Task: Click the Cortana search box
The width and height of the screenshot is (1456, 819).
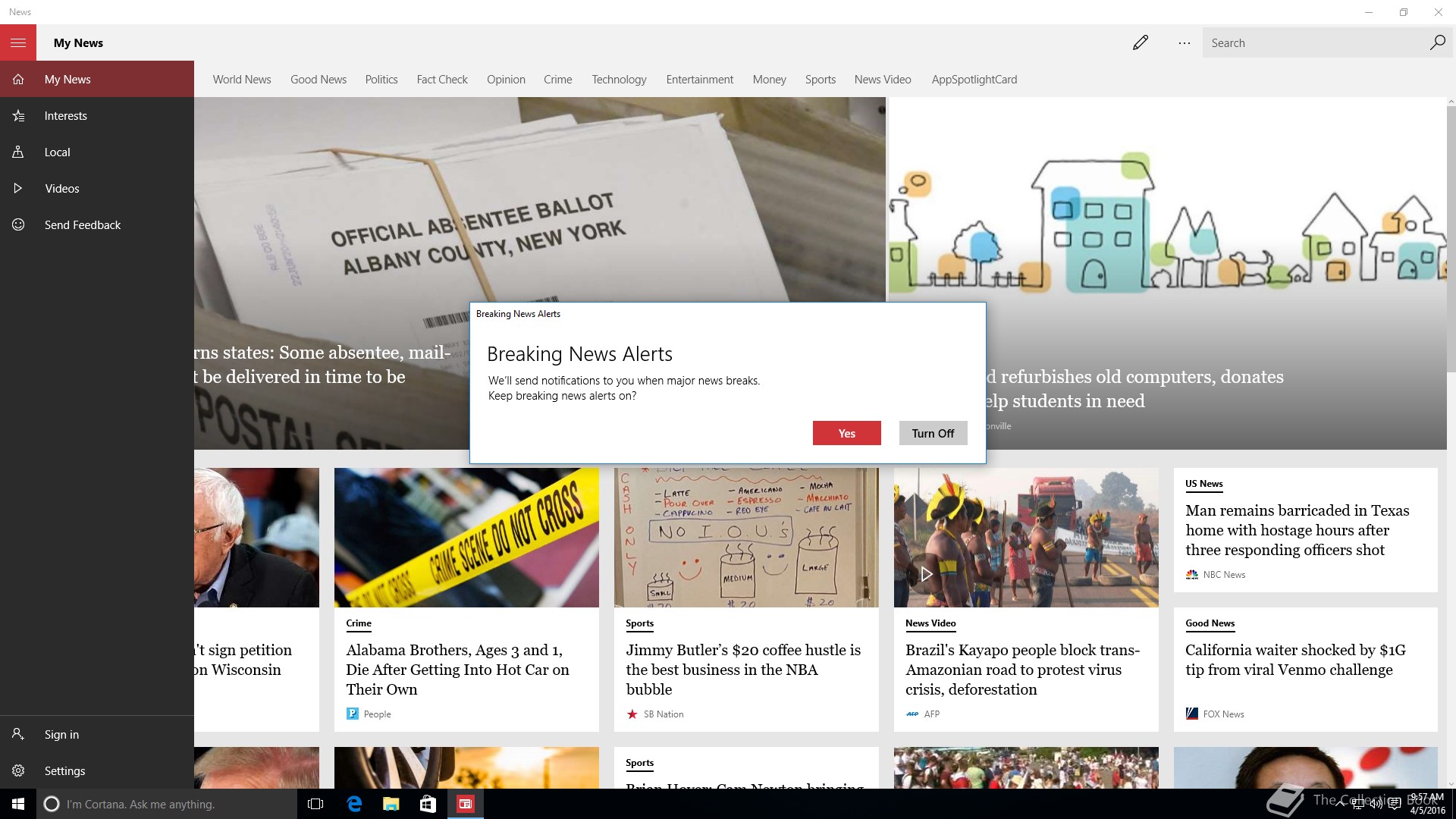Action: coord(167,804)
